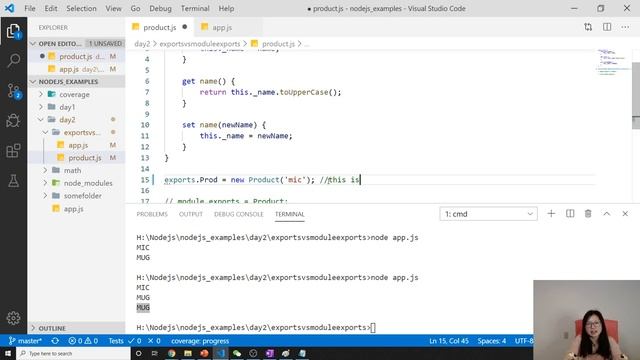The image size is (640, 360).
Task: Open Task View on taskbar
Action: click(x=155, y=353)
